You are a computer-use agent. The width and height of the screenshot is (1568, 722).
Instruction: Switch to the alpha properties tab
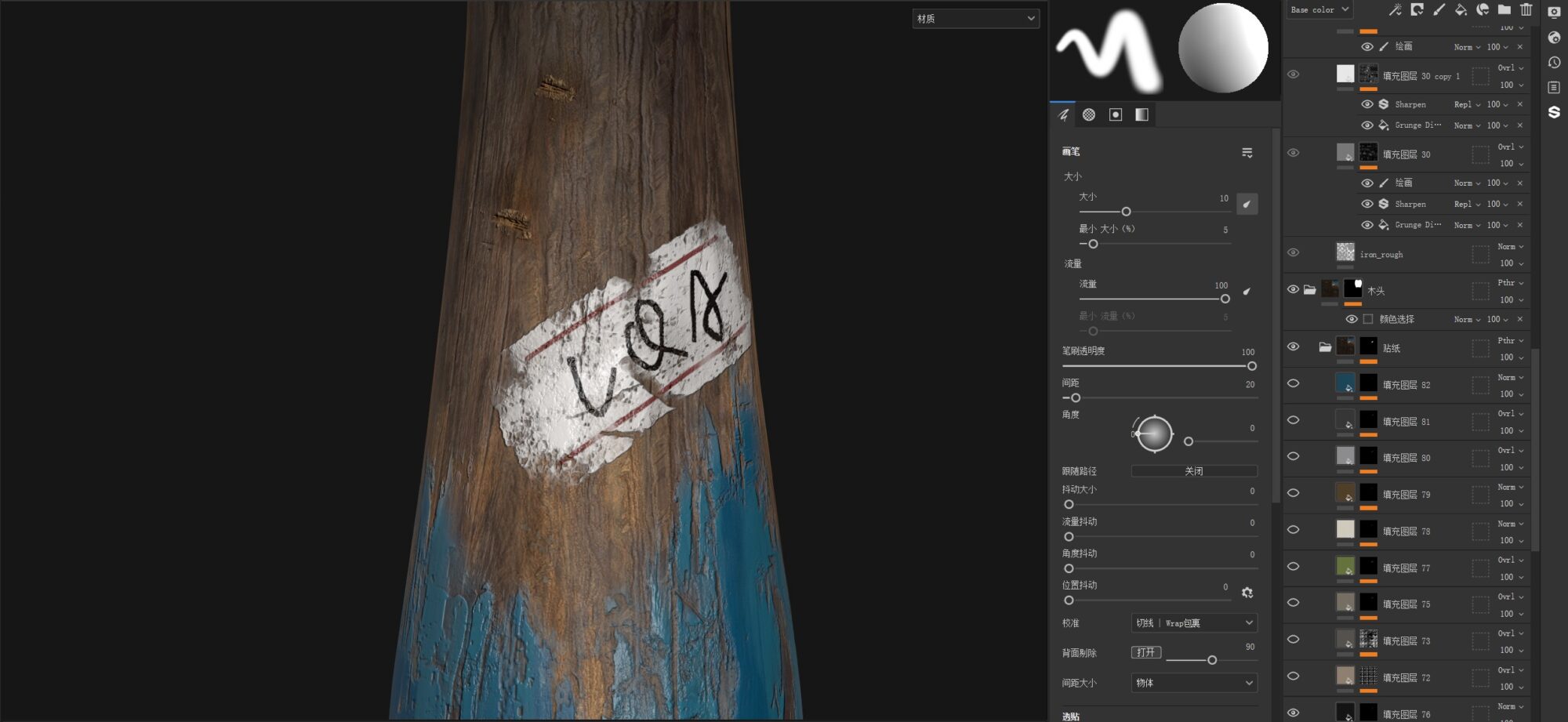pyautogui.click(x=1089, y=115)
